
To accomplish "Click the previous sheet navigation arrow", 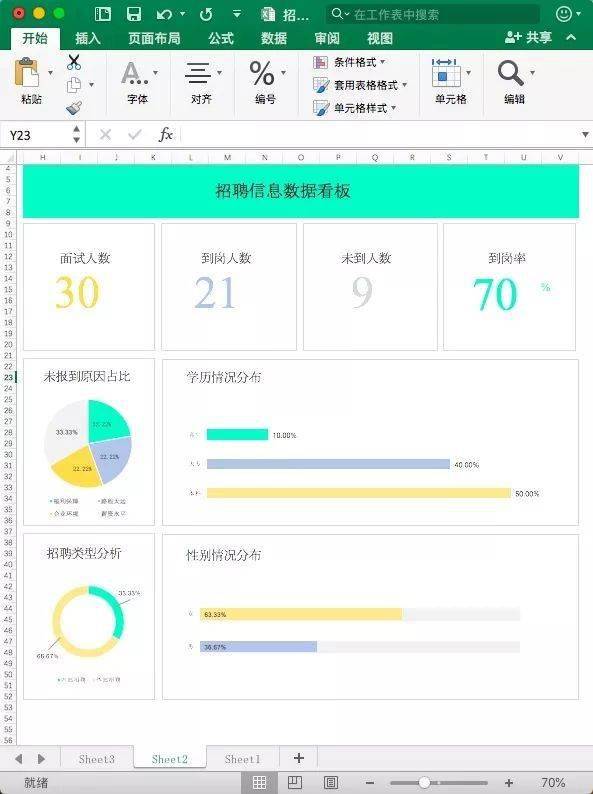I will click(19, 759).
